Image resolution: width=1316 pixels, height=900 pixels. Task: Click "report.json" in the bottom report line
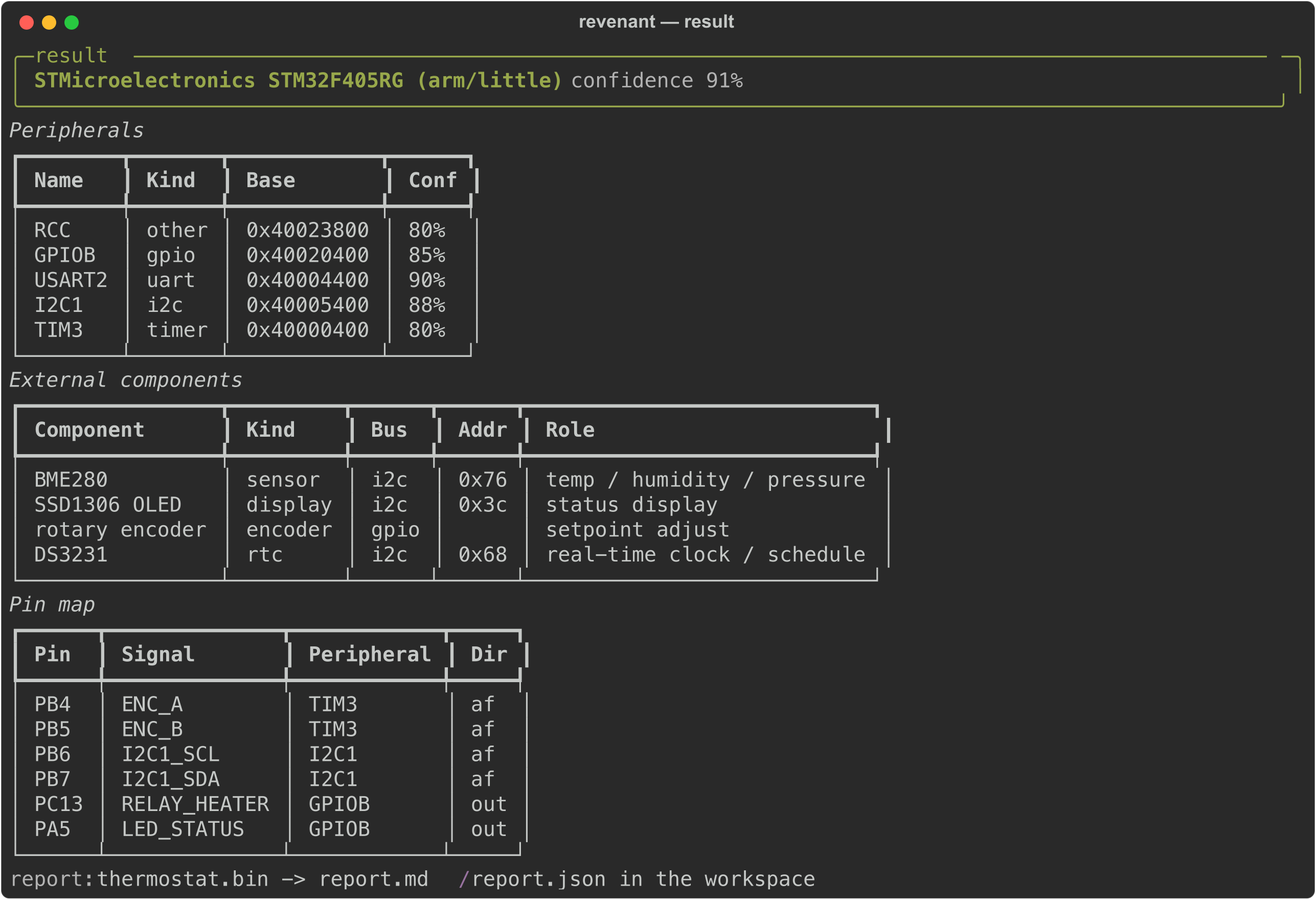click(x=538, y=880)
